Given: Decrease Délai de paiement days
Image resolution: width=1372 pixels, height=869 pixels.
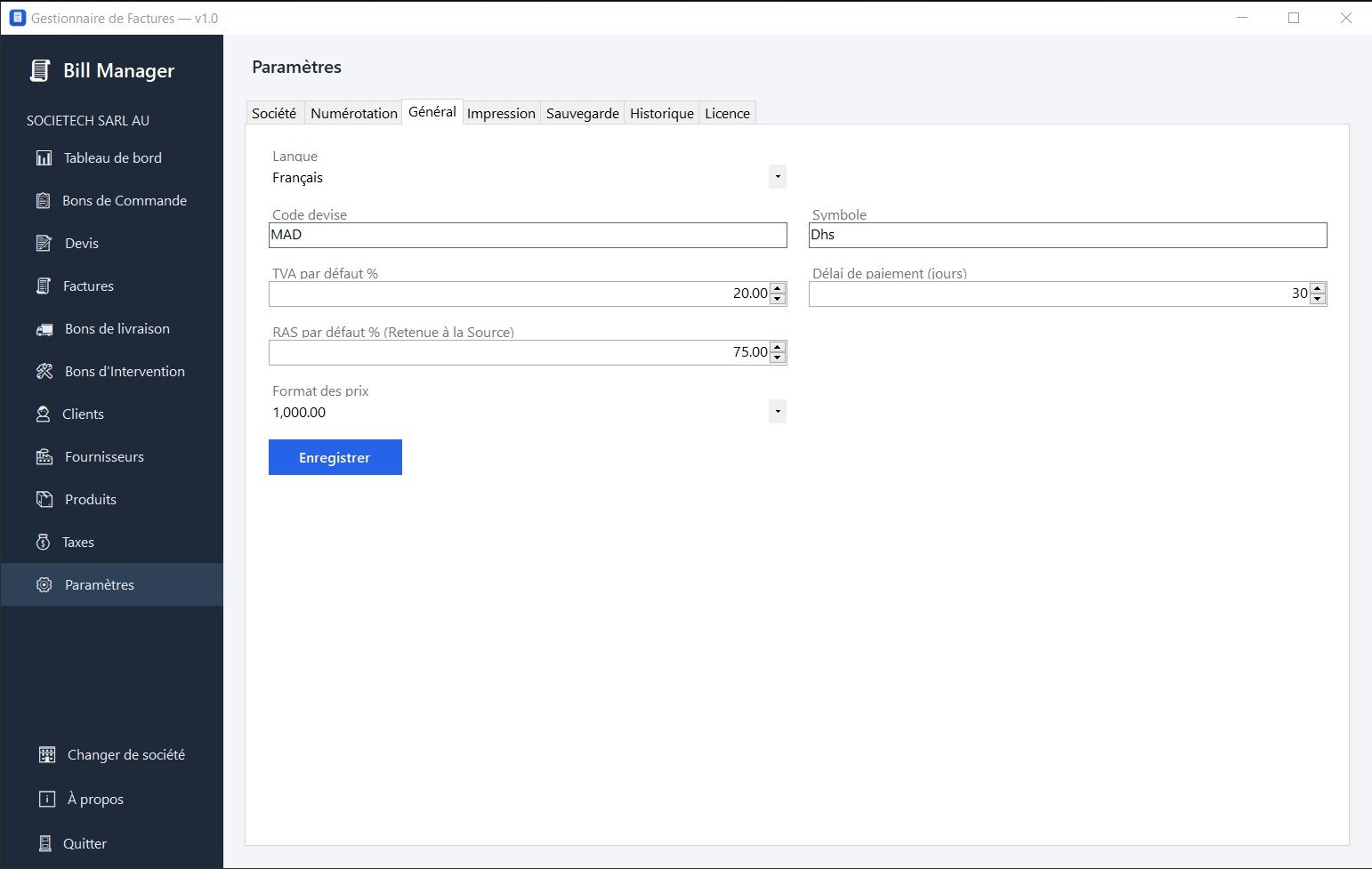Looking at the screenshot, I should click(x=1318, y=299).
